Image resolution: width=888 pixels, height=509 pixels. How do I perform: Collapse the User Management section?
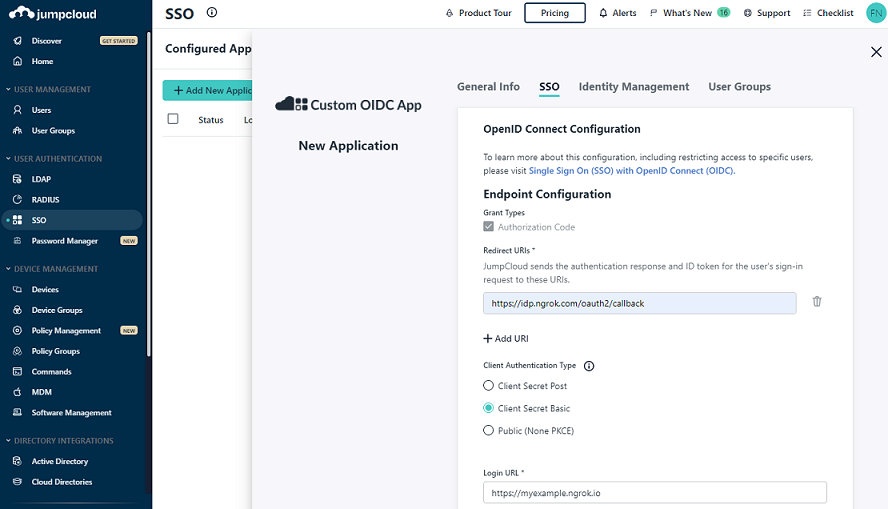(x=48, y=89)
